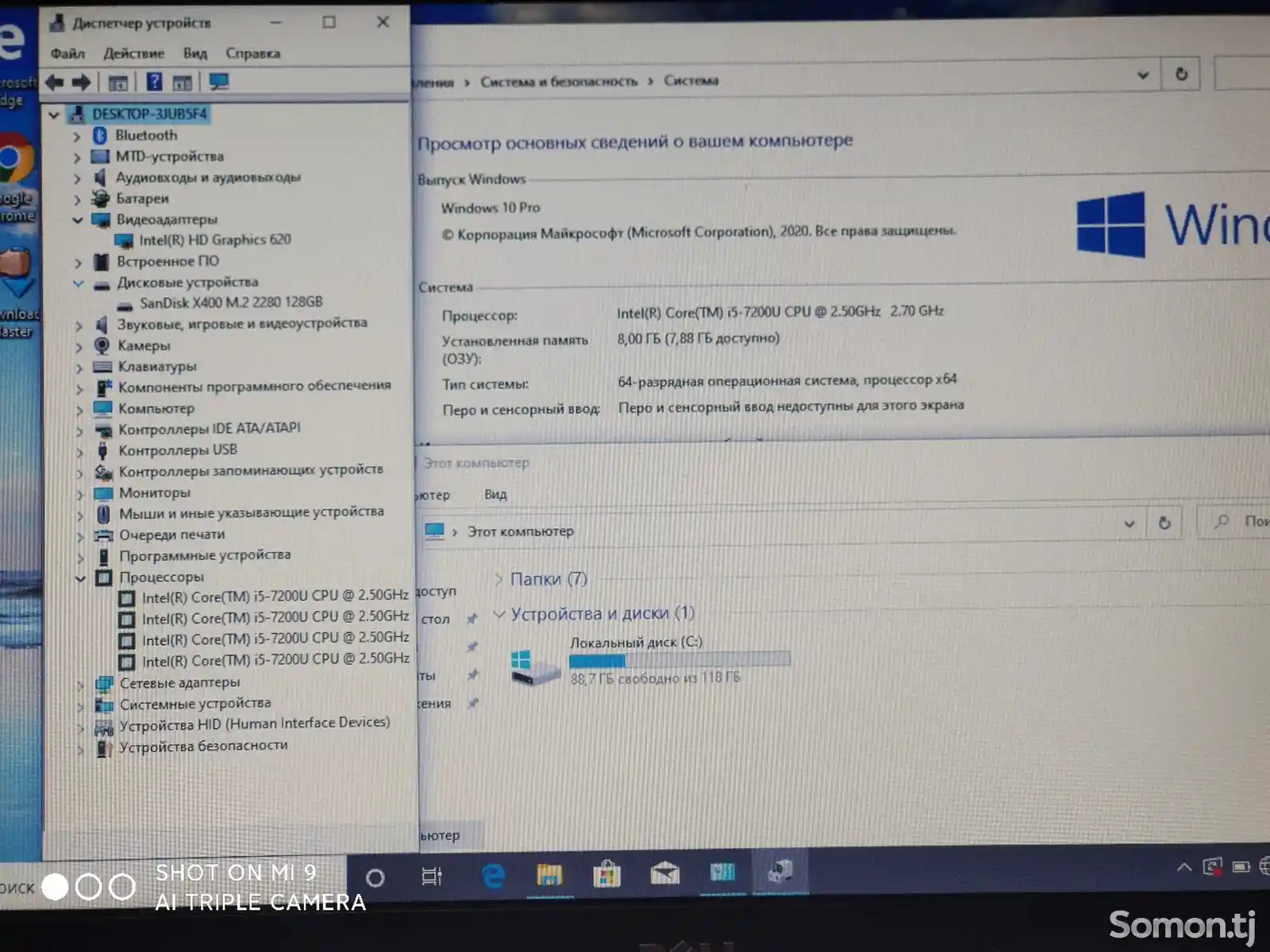Open Task View on the taskbar
The height and width of the screenshot is (952, 1270).
click(x=432, y=877)
